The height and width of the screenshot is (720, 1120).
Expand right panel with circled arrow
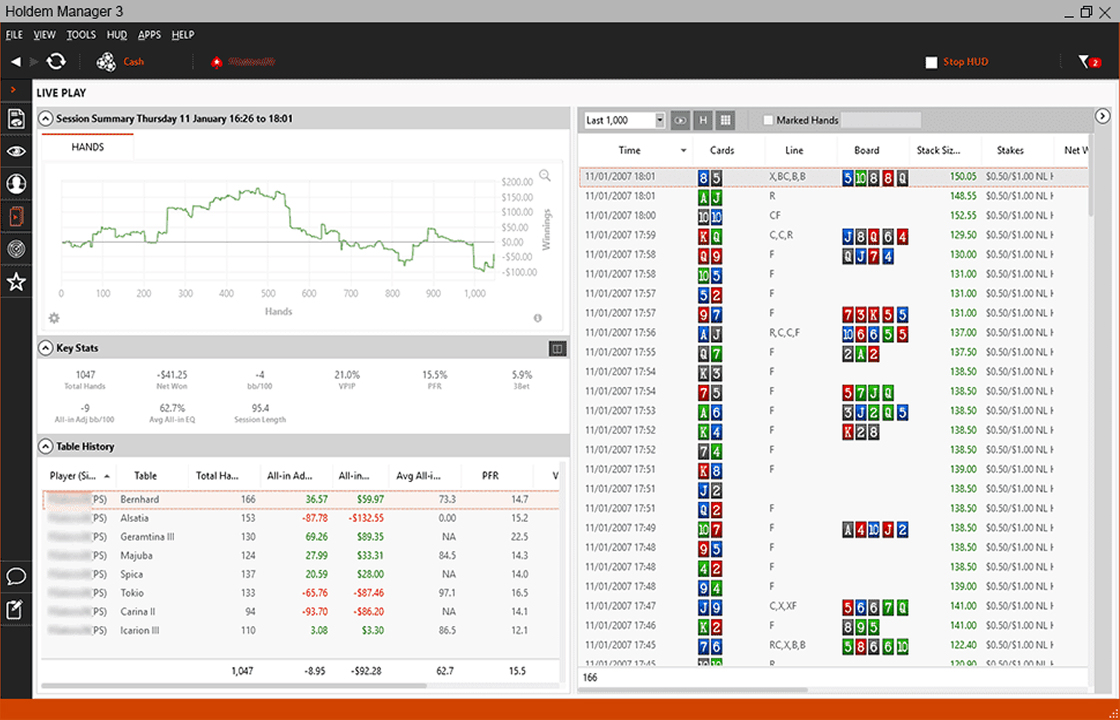[x=1102, y=116]
